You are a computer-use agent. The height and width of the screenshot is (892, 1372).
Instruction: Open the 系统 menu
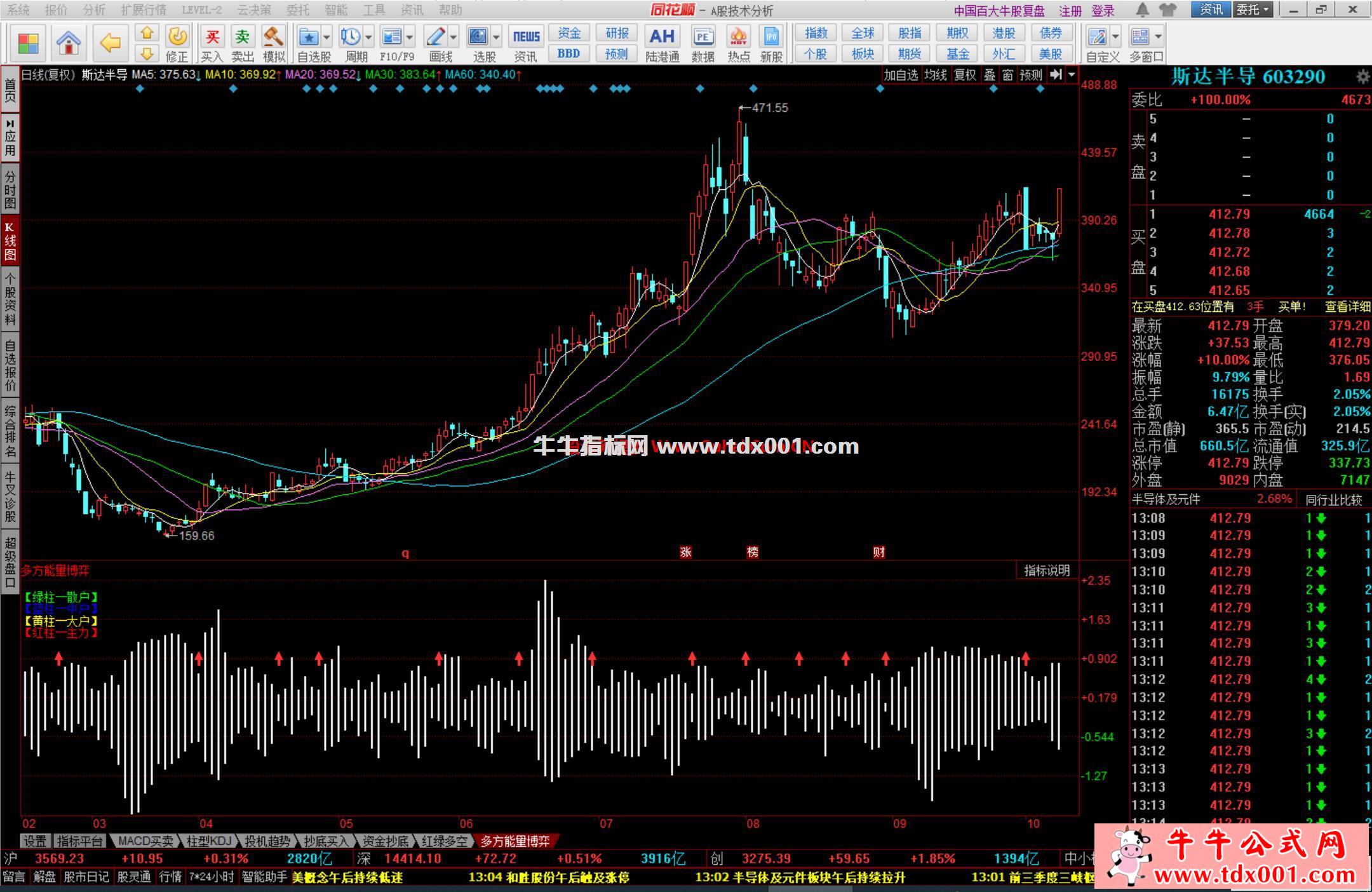tap(18, 10)
